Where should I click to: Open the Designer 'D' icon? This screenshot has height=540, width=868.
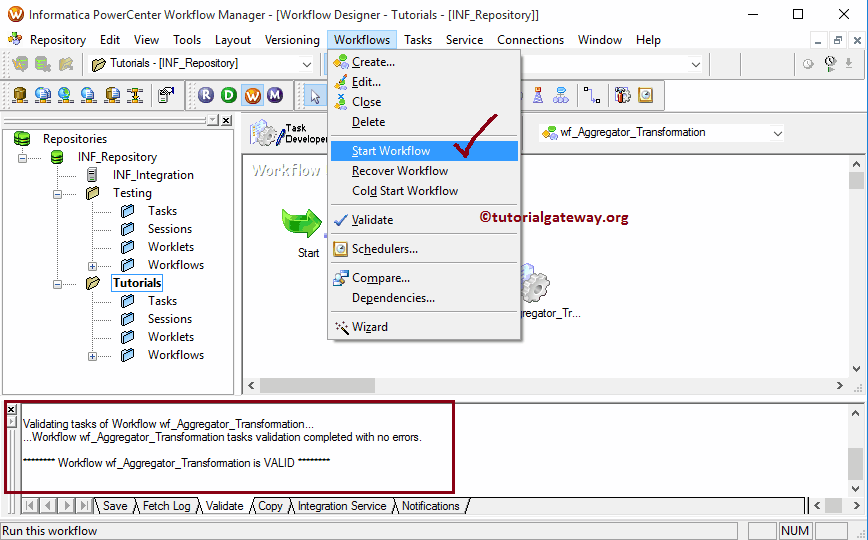pyautogui.click(x=229, y=95)
